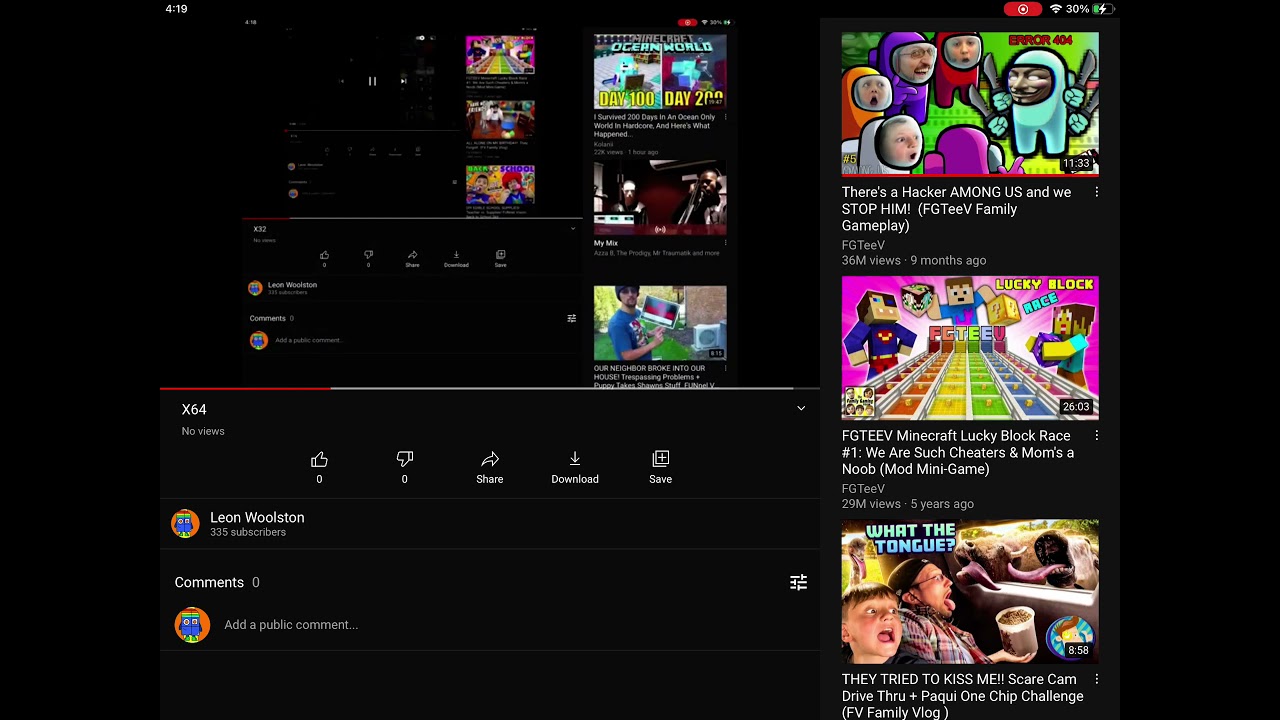The width and height of the screenshot is (1280, 720).
Task: Open the Minecraft Lucky Block Race thumbnail
Action: (970, 348)
